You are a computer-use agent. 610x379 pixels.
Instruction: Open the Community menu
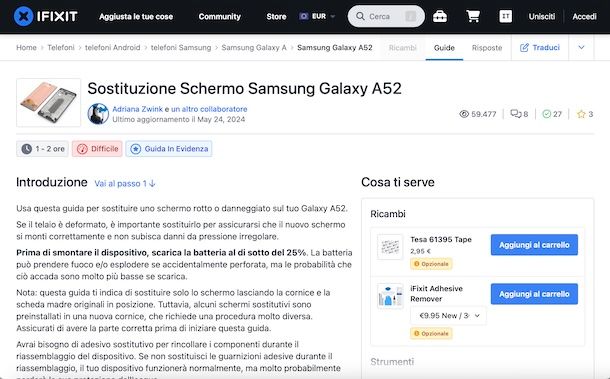click(x=219, y=17)
